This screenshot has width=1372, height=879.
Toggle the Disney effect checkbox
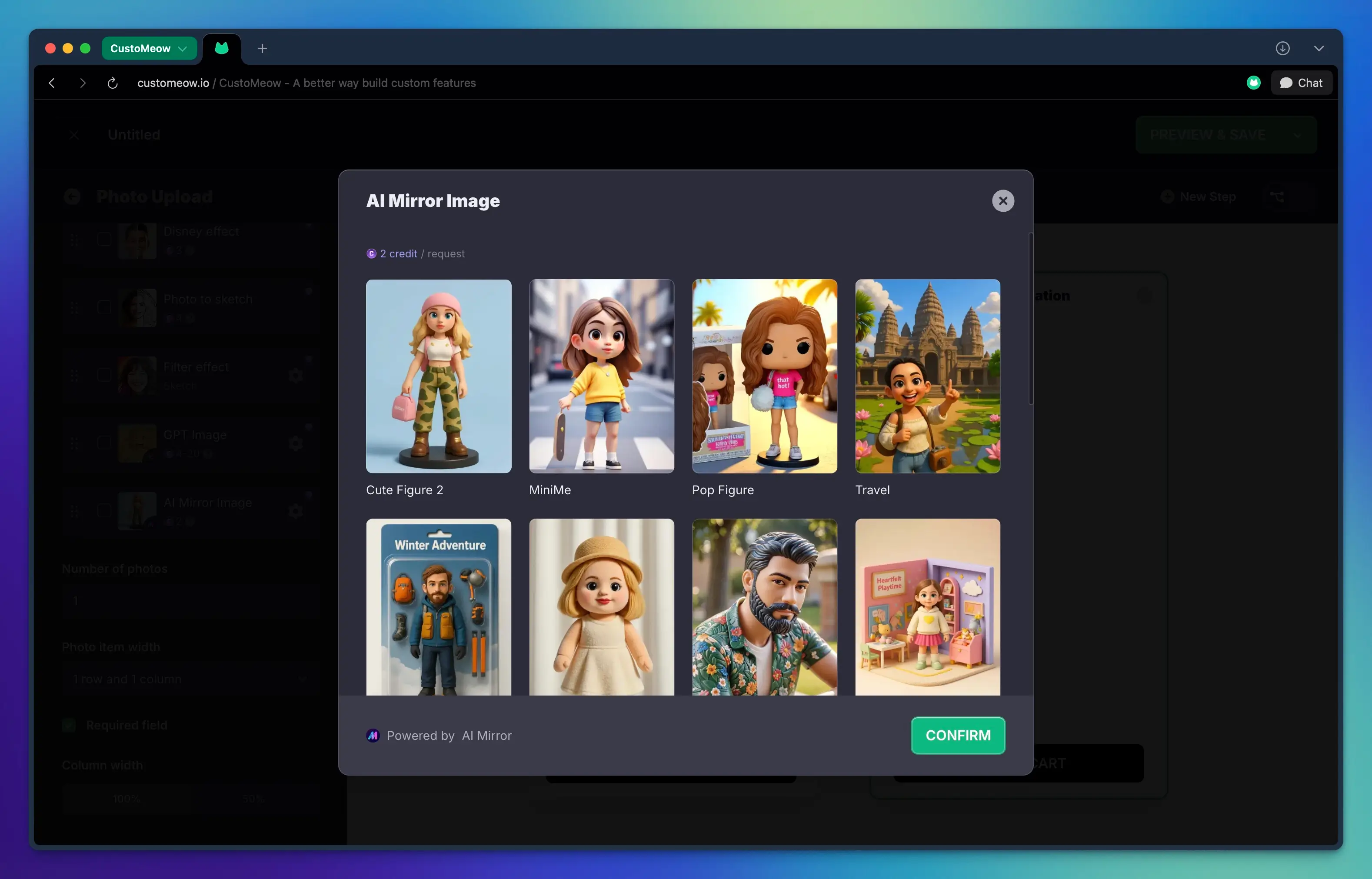(104, 239)
